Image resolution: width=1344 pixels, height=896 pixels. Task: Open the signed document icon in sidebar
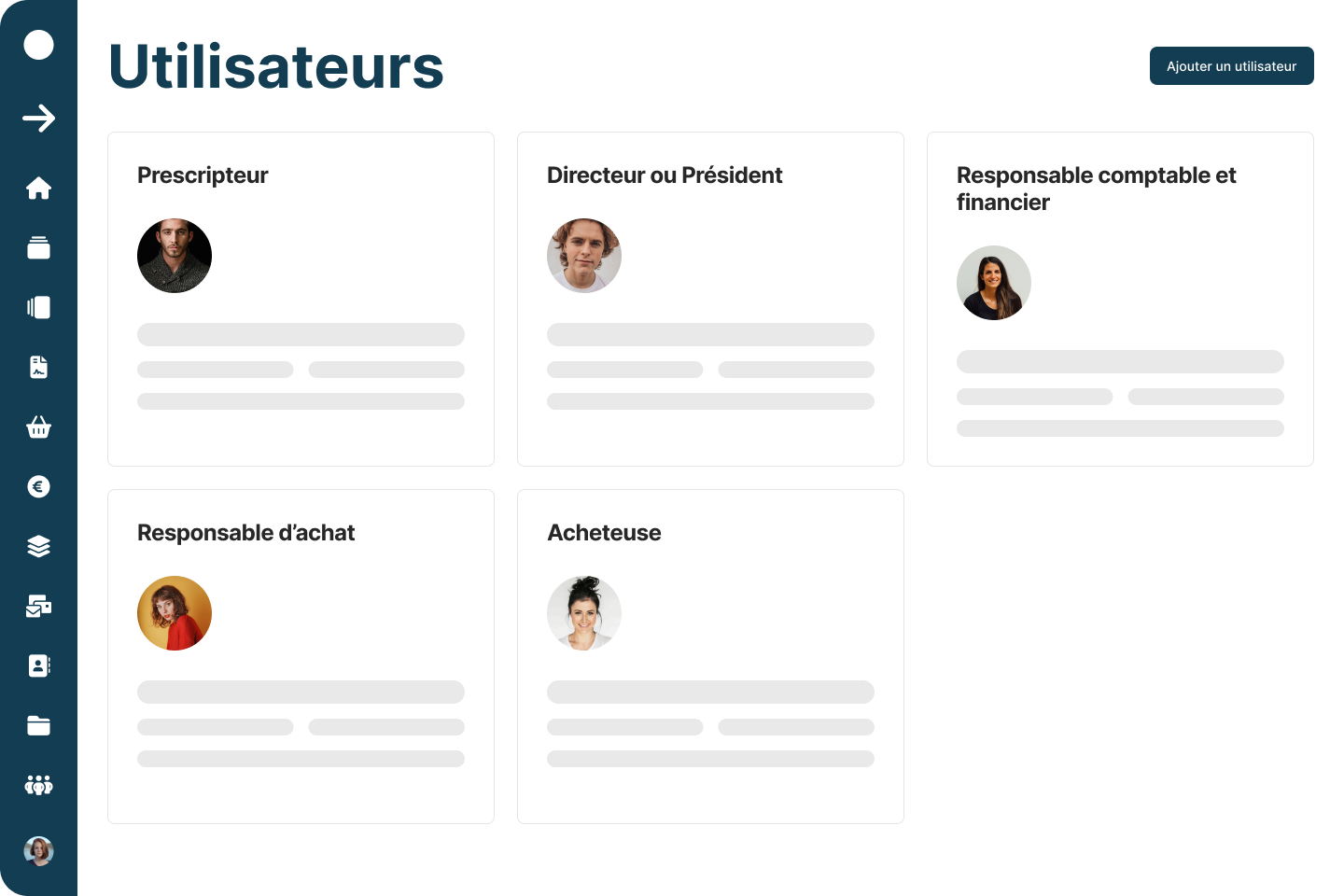38,368
